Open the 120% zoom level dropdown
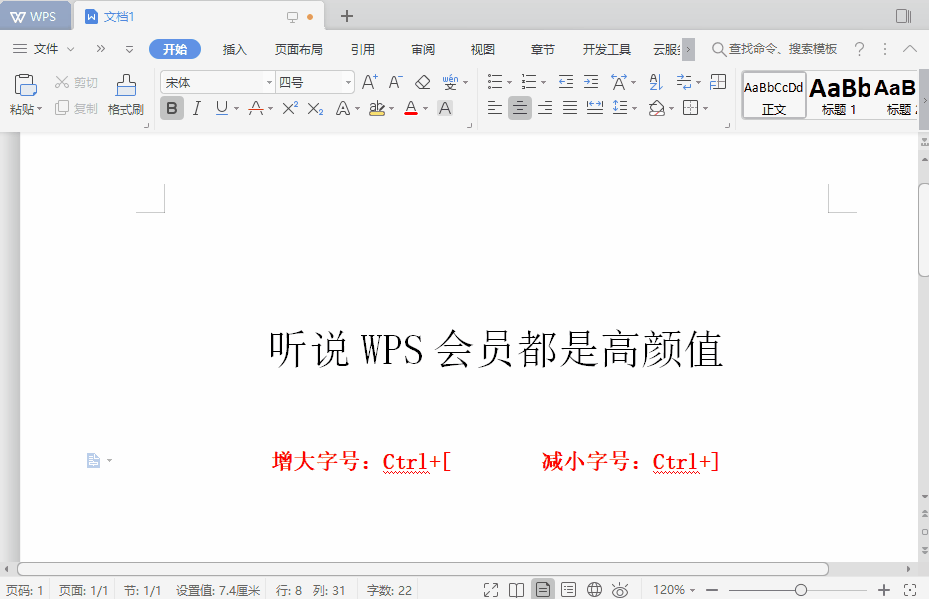 coord(674,590)
